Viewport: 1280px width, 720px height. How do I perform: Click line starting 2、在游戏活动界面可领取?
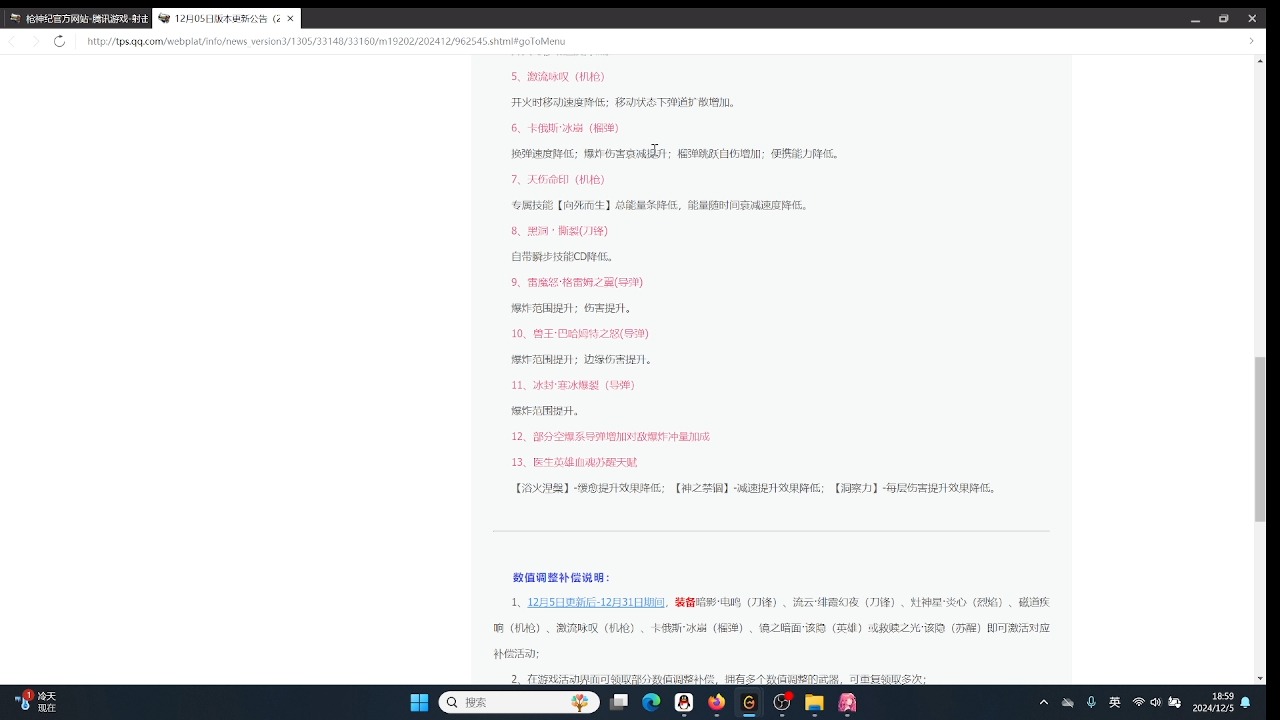pyautogui.click(x=718, y=679)
